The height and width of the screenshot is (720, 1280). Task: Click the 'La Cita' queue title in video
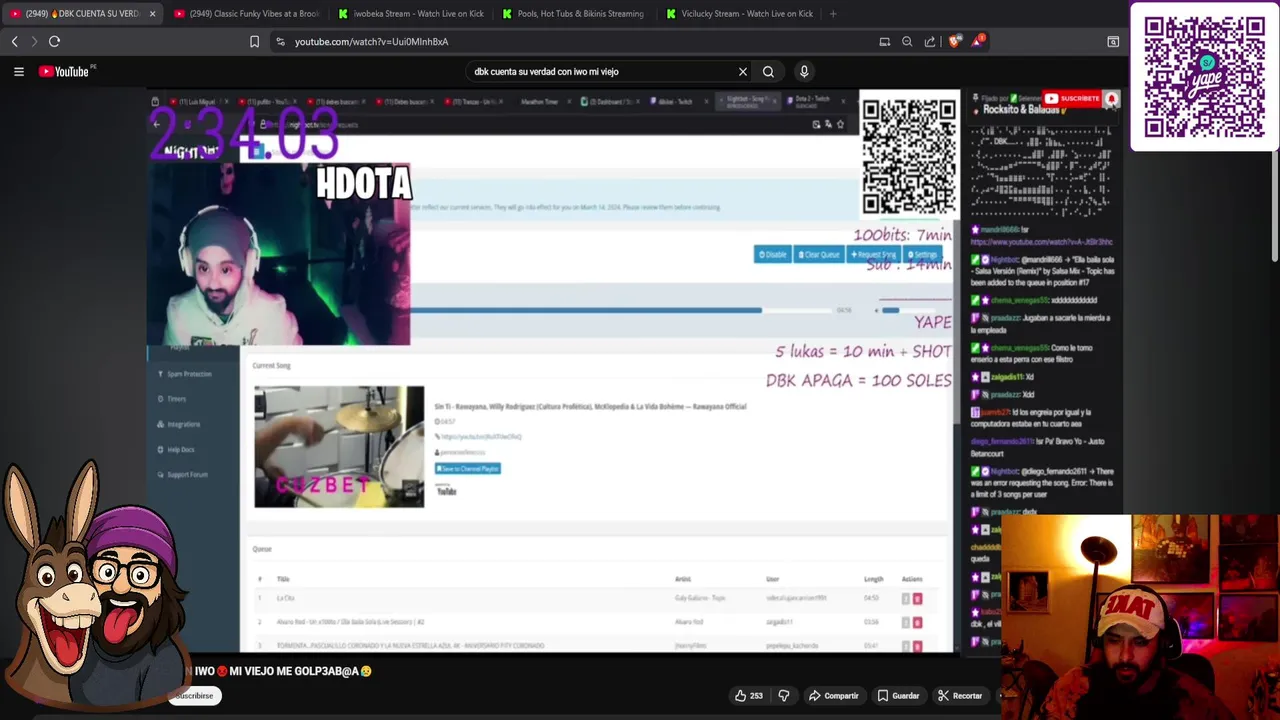pyautogui.click(x=285, y=598)
